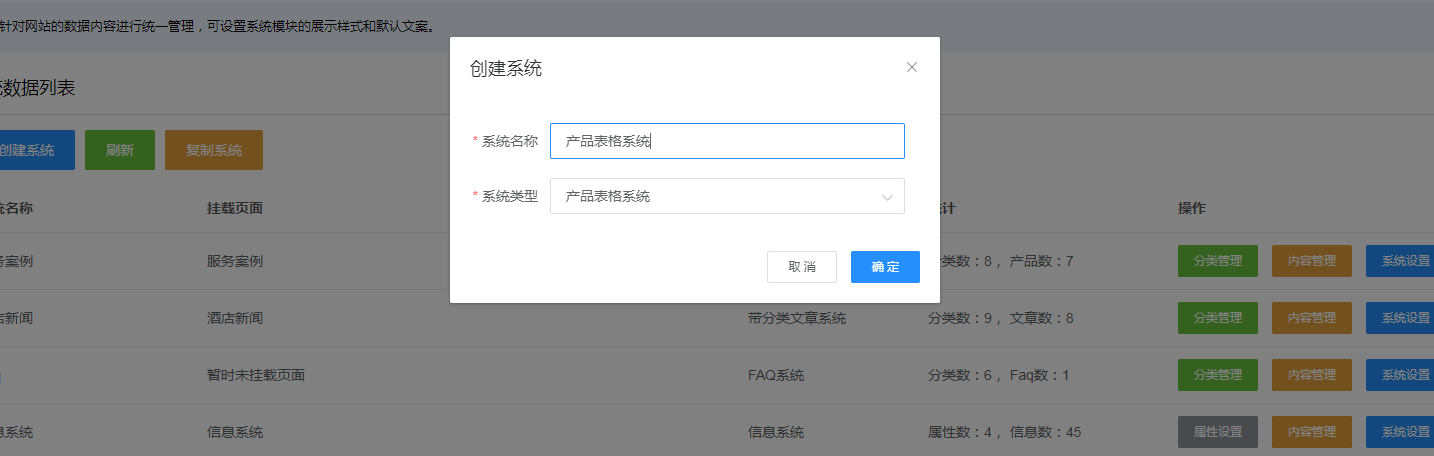The height and width of the screenshot is (456, 1434).
Task: Close the 创建系统 dialog with X icon
Action: click(x=911, y=67)
